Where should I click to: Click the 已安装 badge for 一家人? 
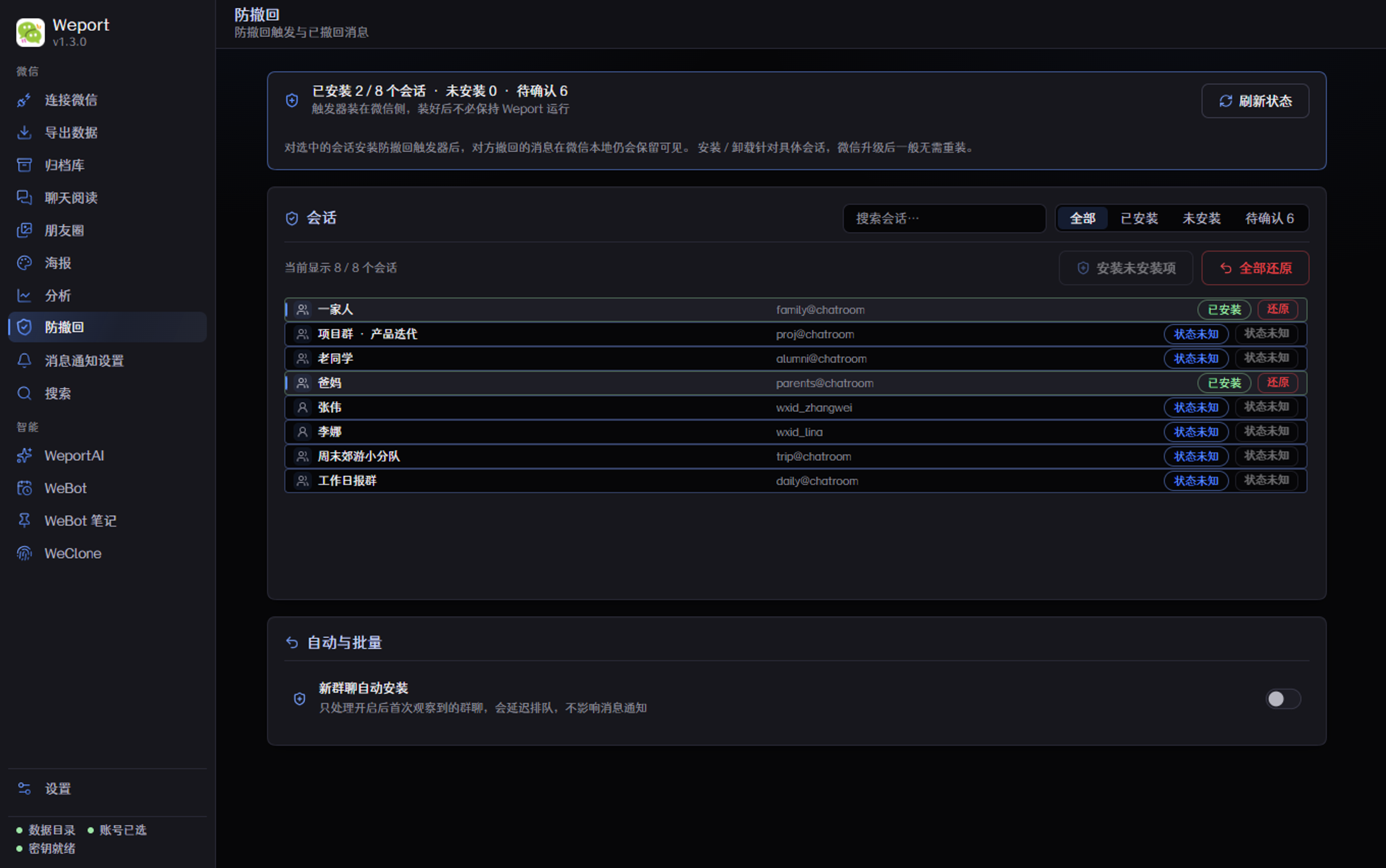[x=1224, y=310]
